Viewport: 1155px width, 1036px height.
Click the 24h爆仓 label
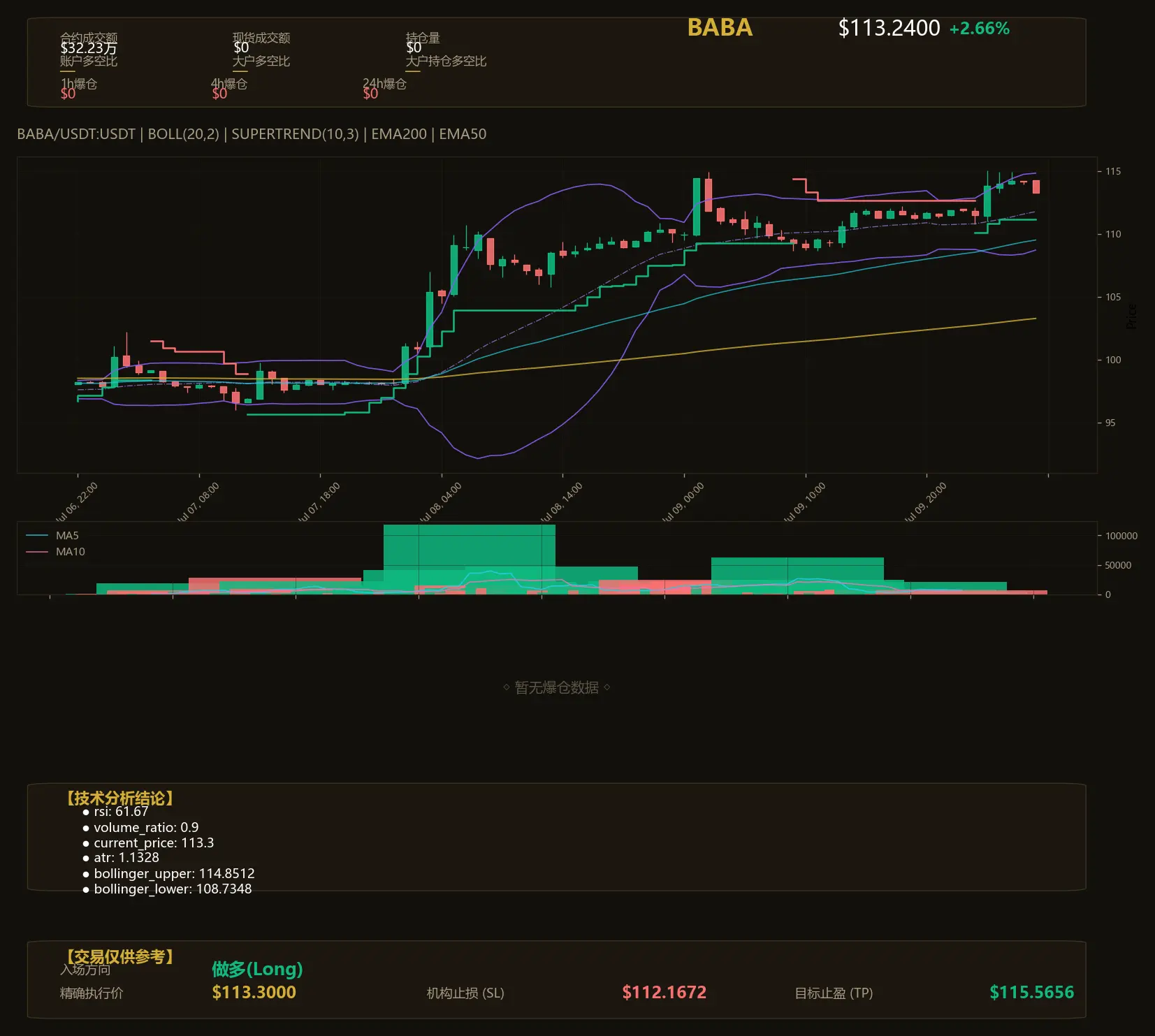pos(384,84)
